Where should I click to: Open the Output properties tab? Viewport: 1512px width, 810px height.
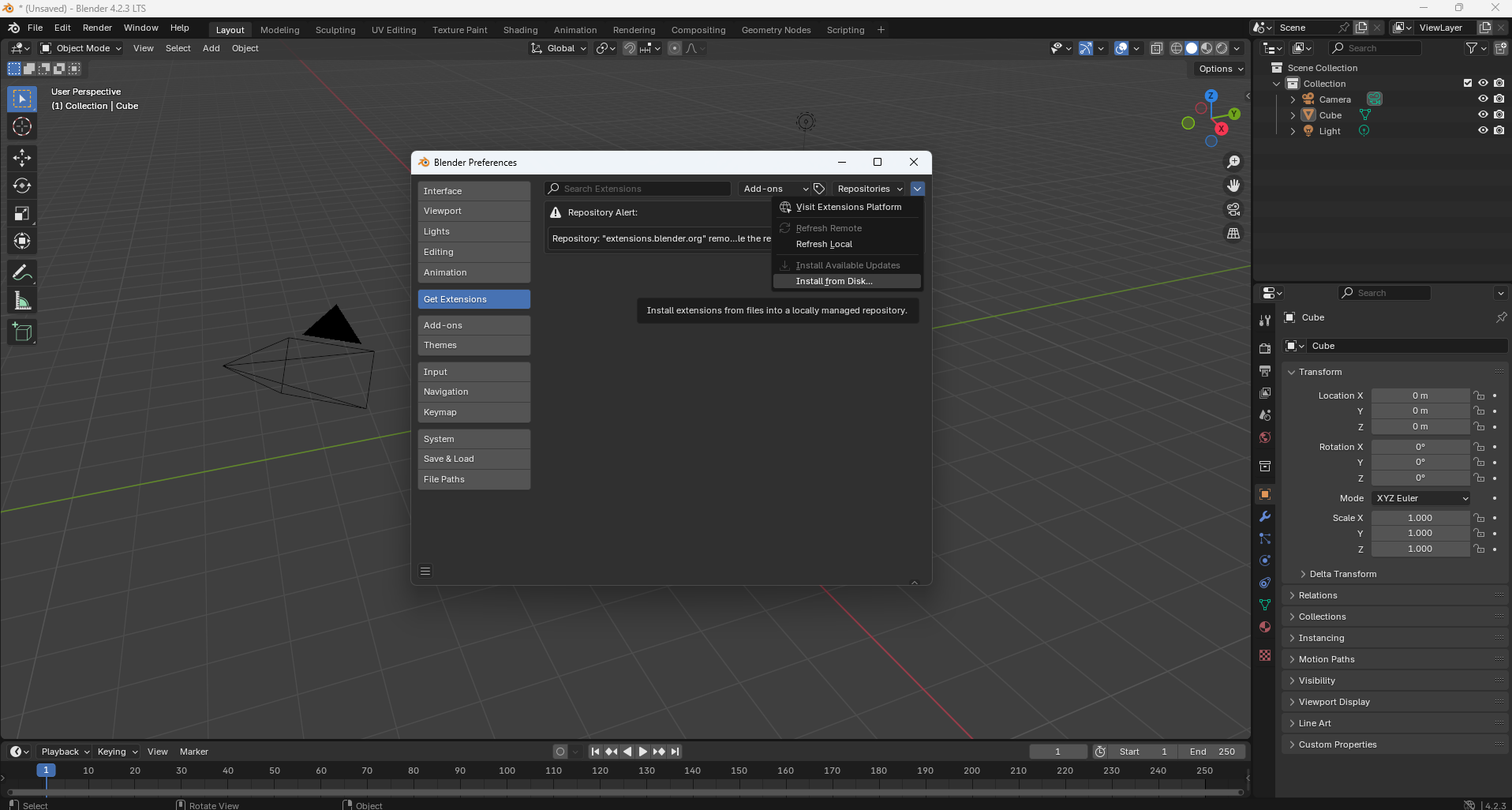[x=1265, y=370]
